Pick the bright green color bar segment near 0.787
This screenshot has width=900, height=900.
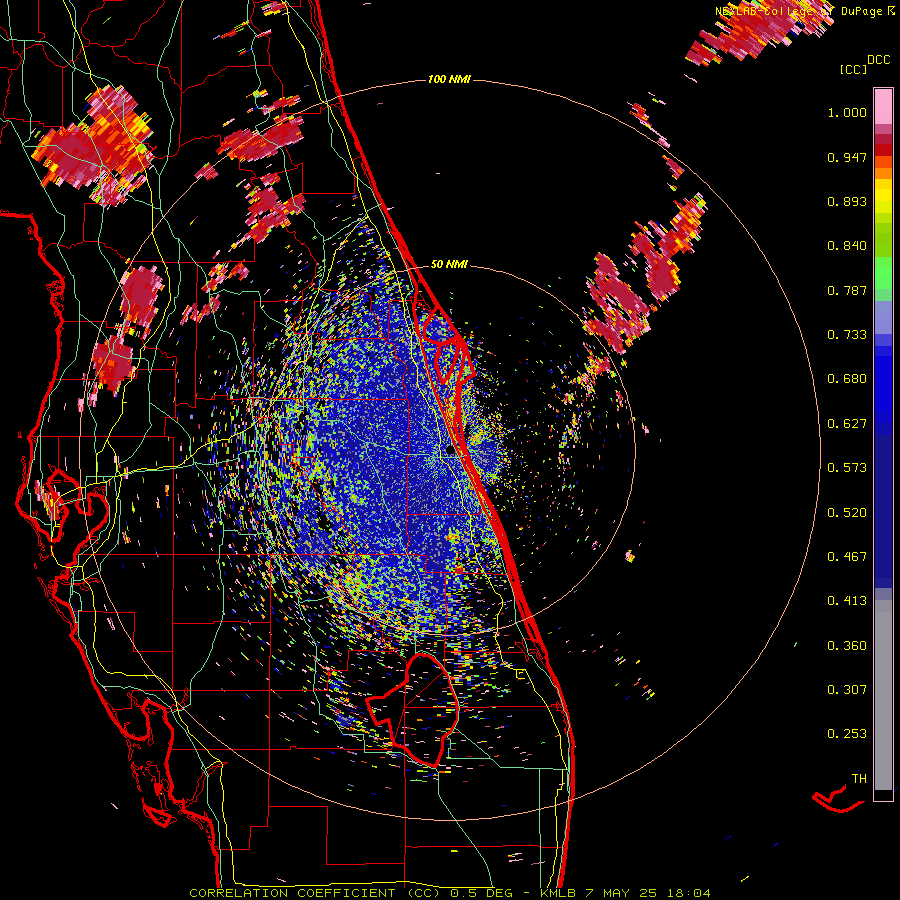[883, 273]
